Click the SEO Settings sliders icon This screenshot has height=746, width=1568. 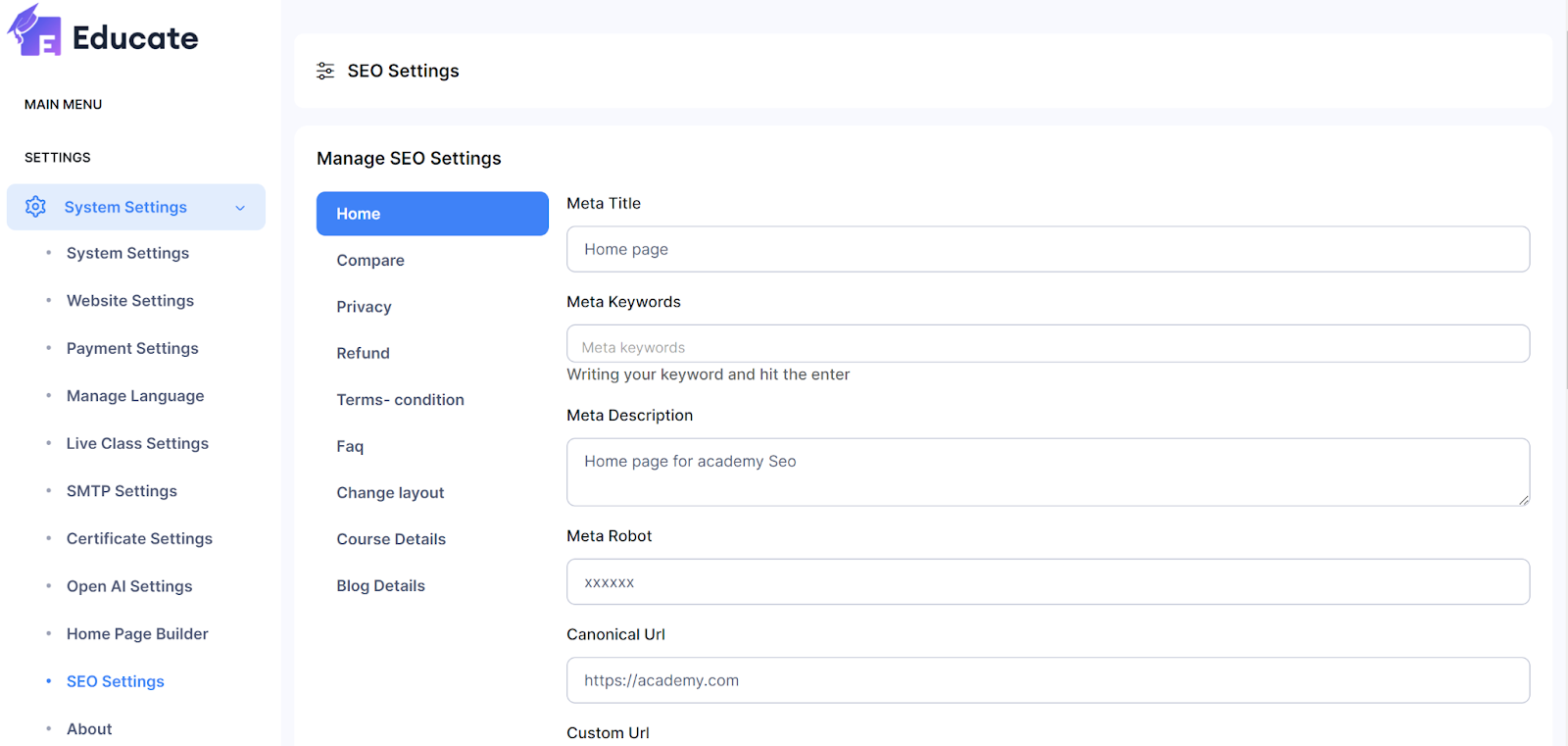point(325,71)
